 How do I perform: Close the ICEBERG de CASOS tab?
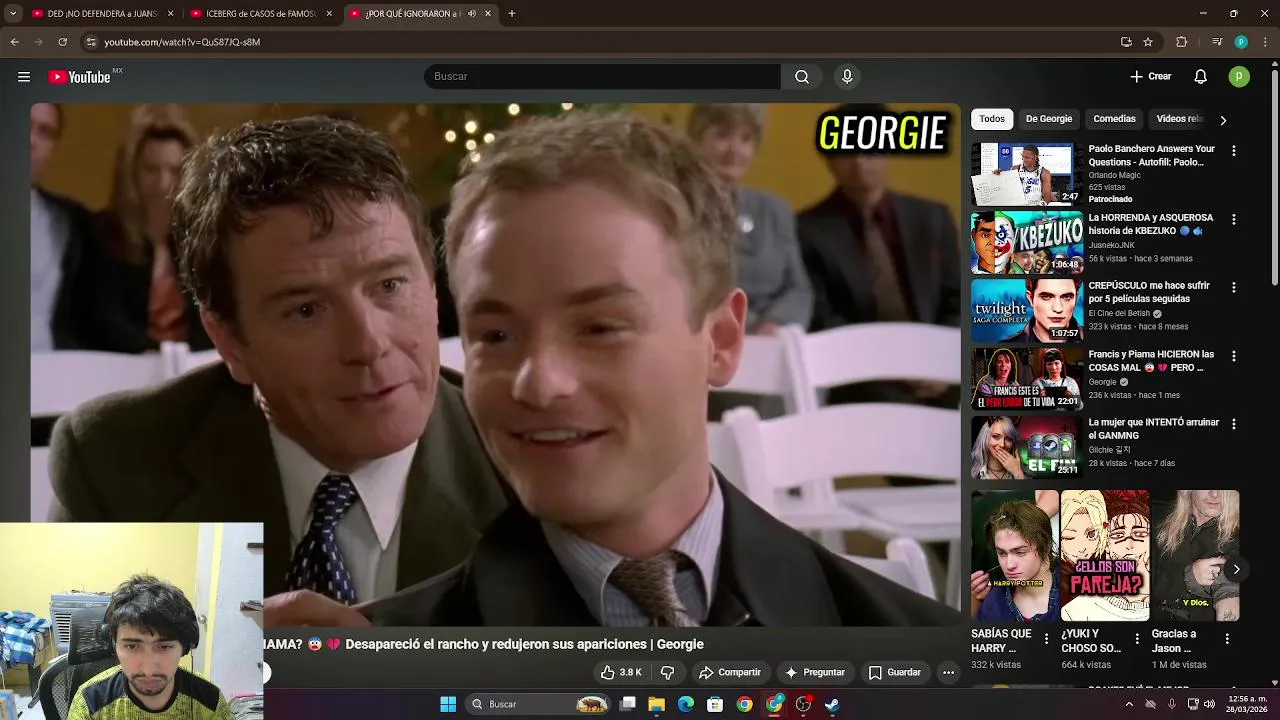329,14
